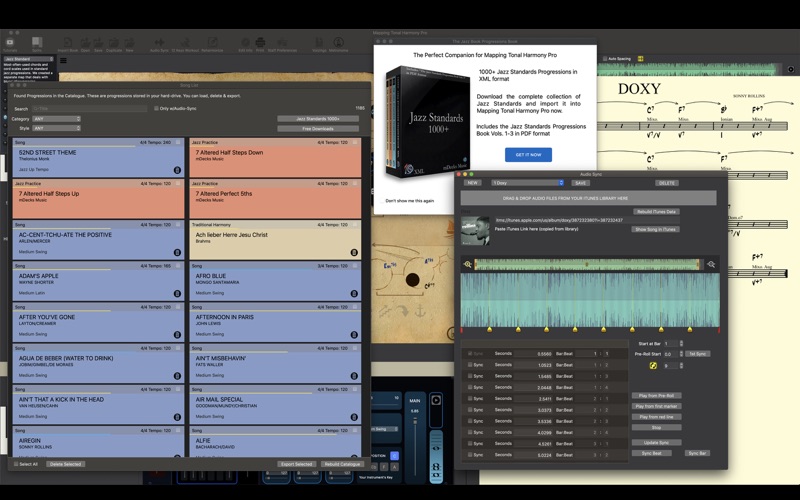
Task: Click GET IT NOW in the promo window
Action: tap(528, 155)
